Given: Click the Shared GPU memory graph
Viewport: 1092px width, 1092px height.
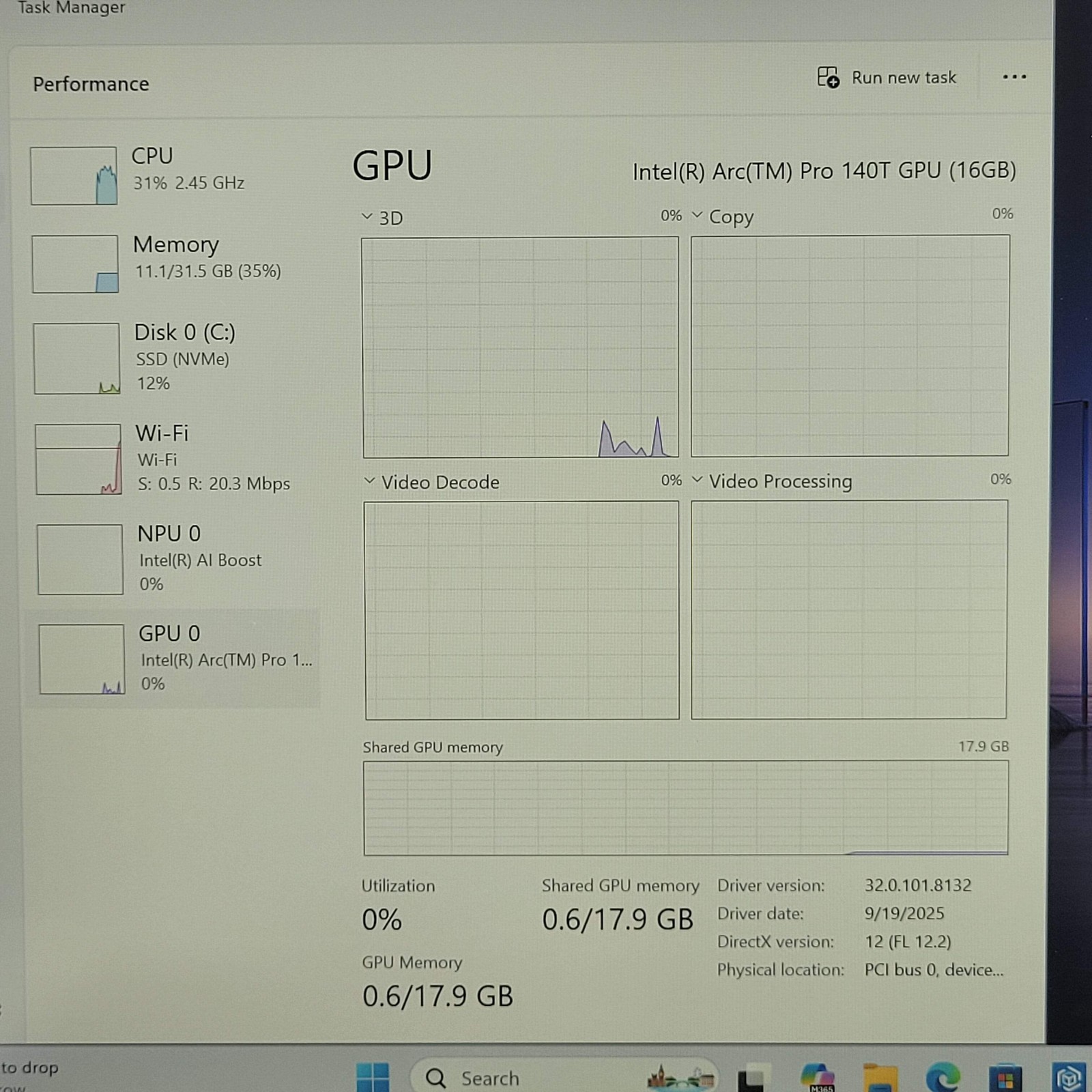Looking at the screenshot, I should pos(686,807).
